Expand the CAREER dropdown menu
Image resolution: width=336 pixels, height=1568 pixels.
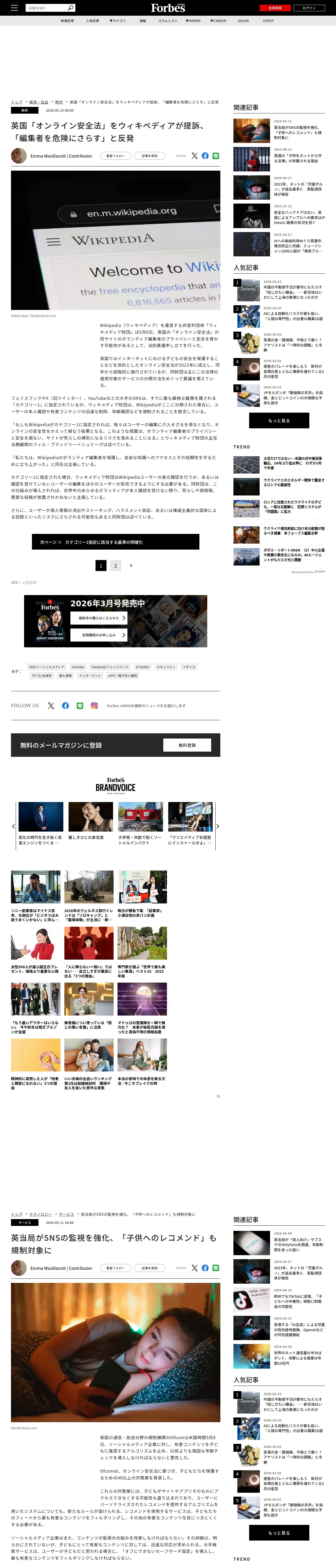point(218,21)
